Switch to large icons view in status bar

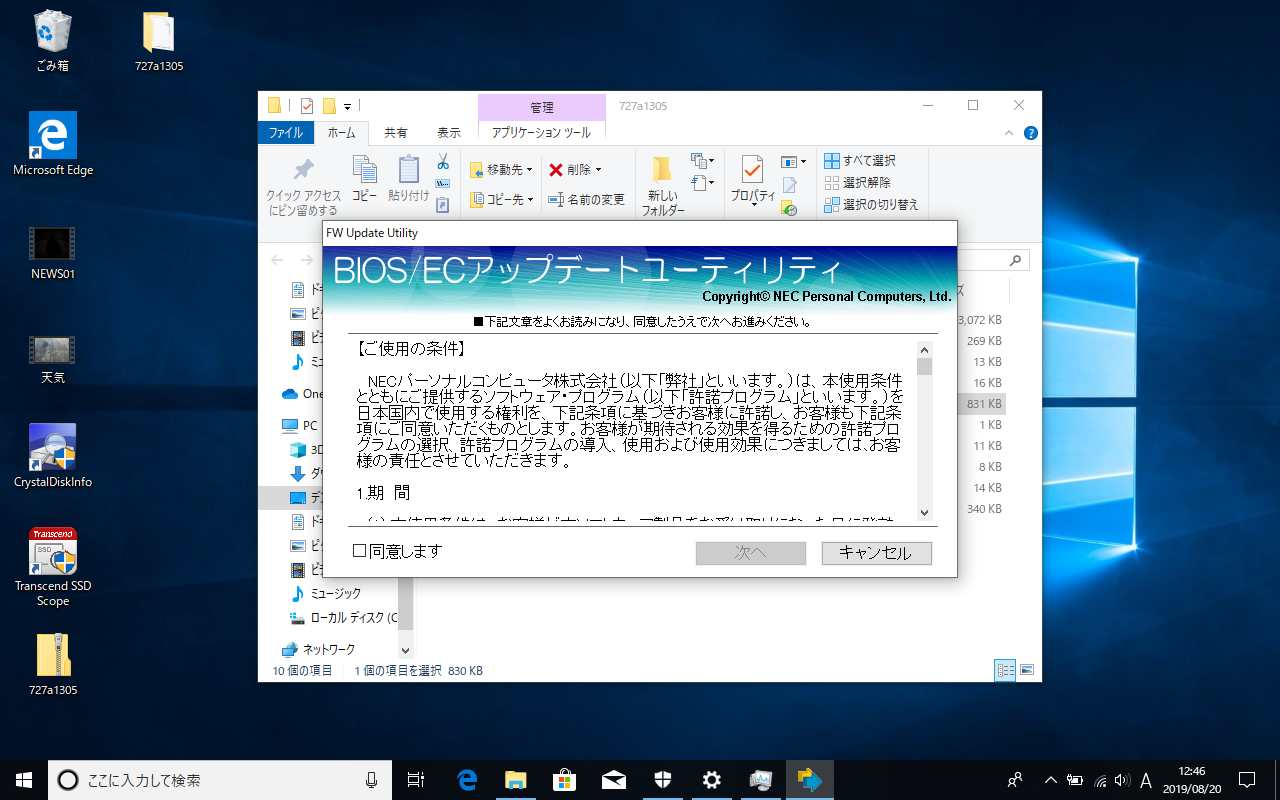coord(1027,670)
